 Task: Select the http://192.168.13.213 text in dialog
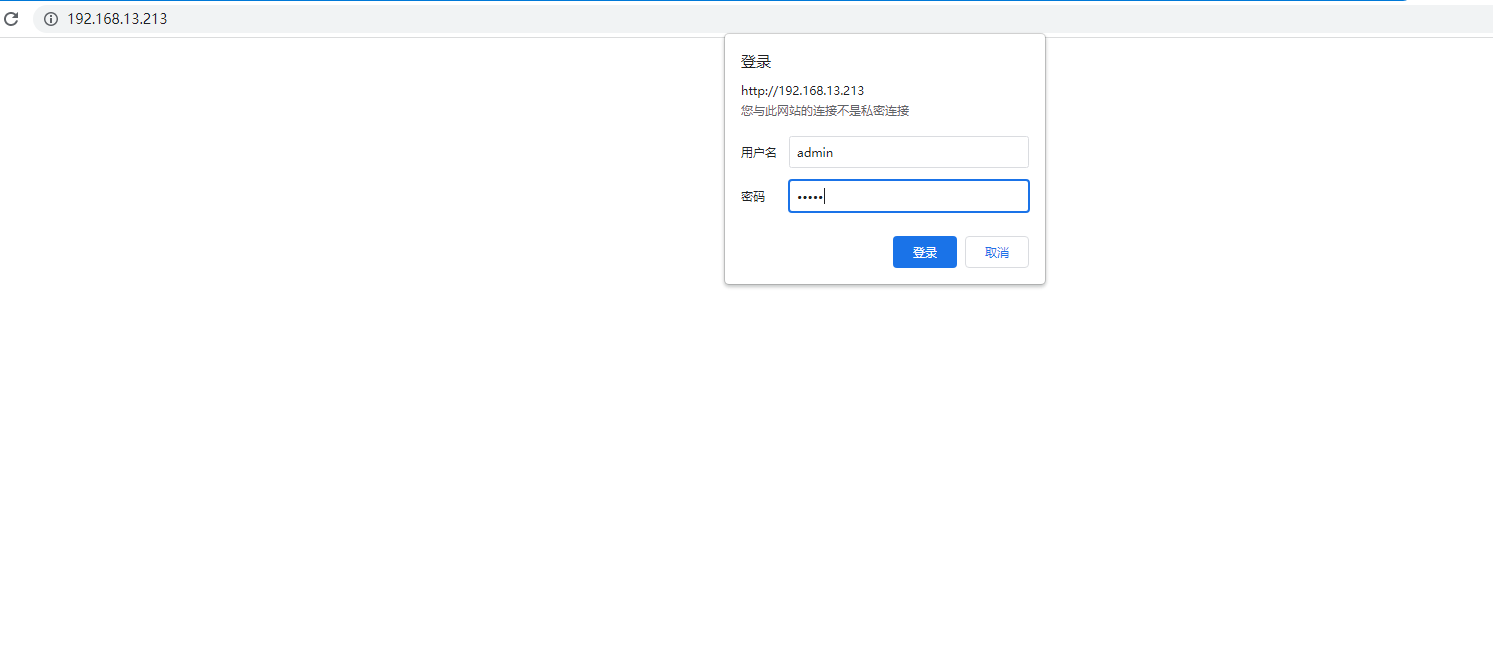coord(802,90)
